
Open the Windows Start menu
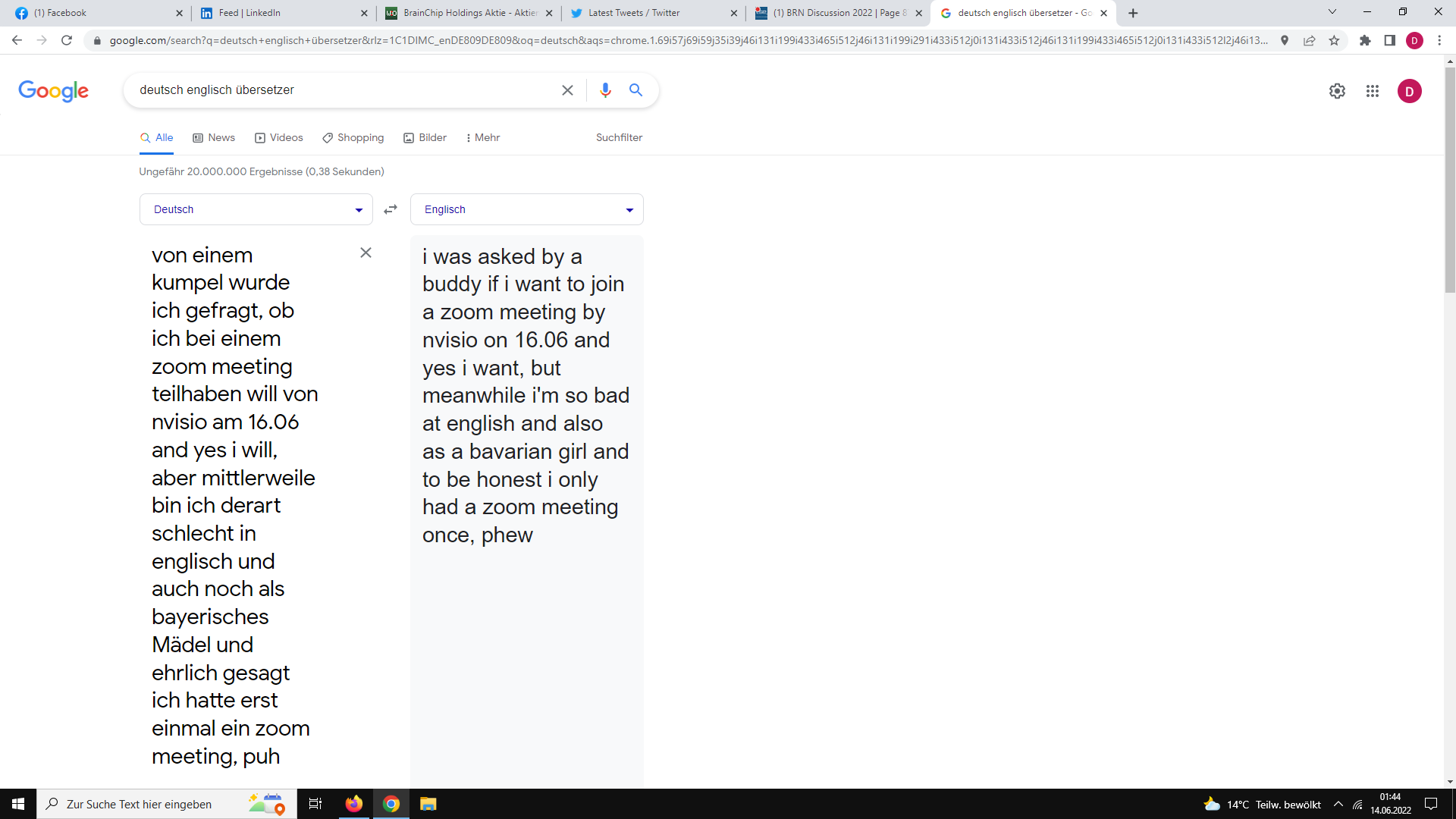coord(18,804)
